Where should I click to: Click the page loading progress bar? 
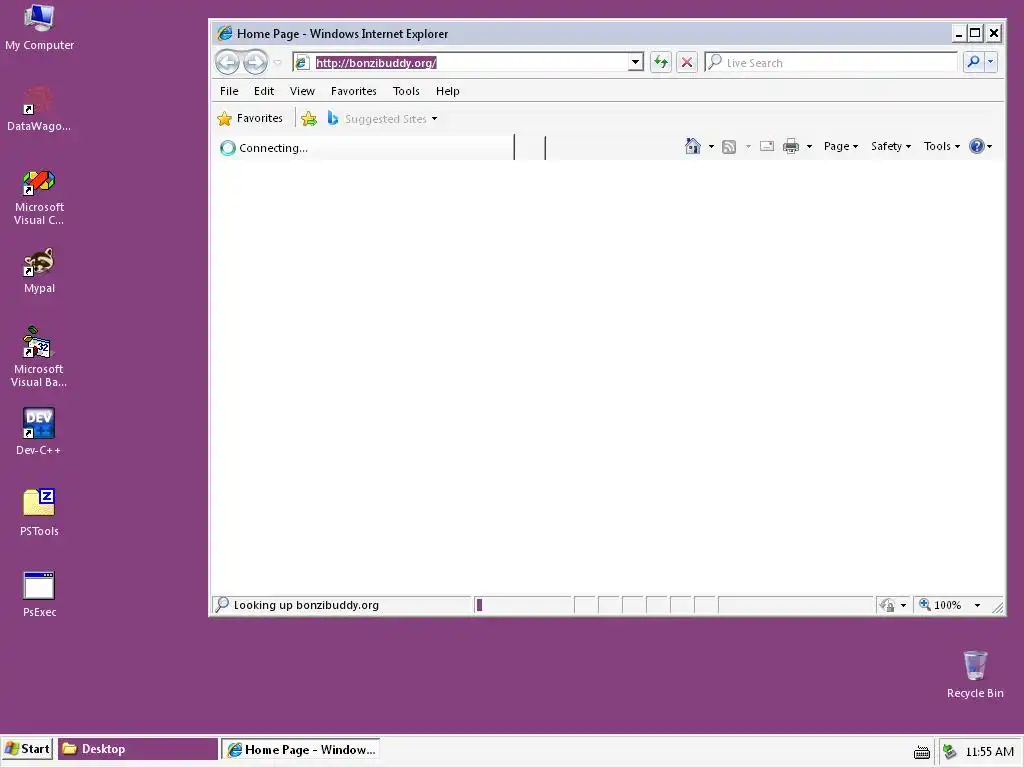pos(523,605)
